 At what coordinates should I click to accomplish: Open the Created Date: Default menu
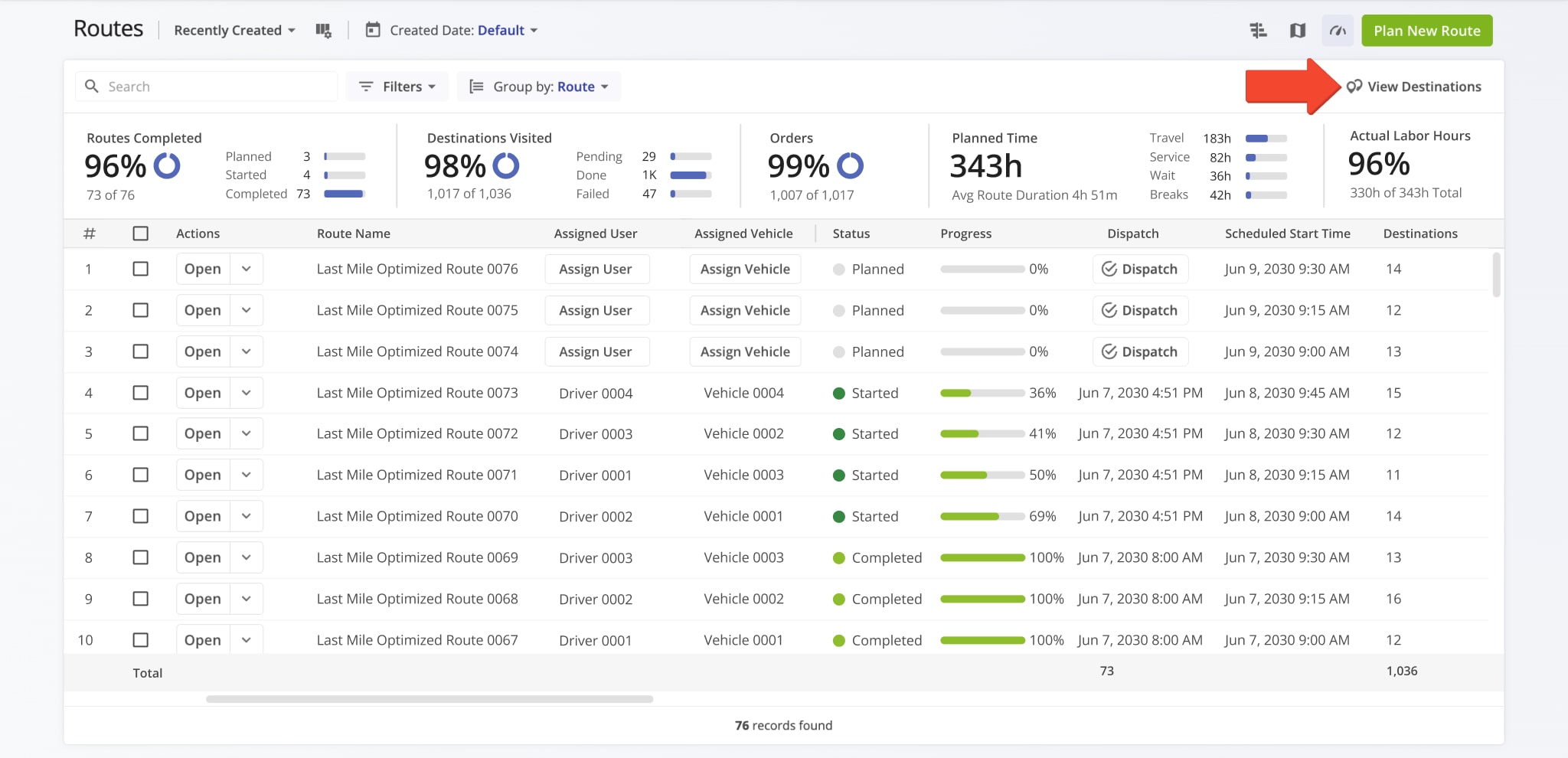(503, 30)
